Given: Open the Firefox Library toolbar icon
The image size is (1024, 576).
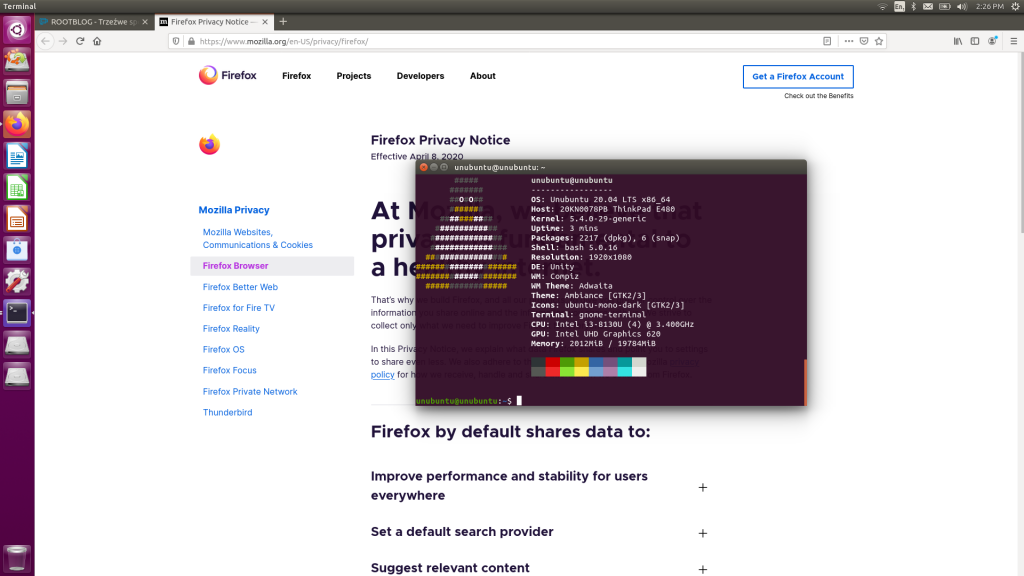Looking at the screenshot, I should [957, 41].
